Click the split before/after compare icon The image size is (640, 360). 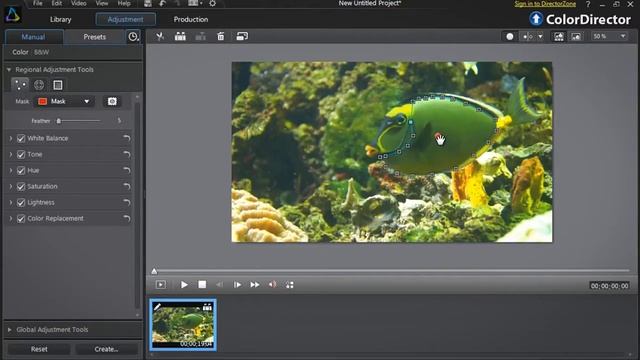[x=527, y=36]
